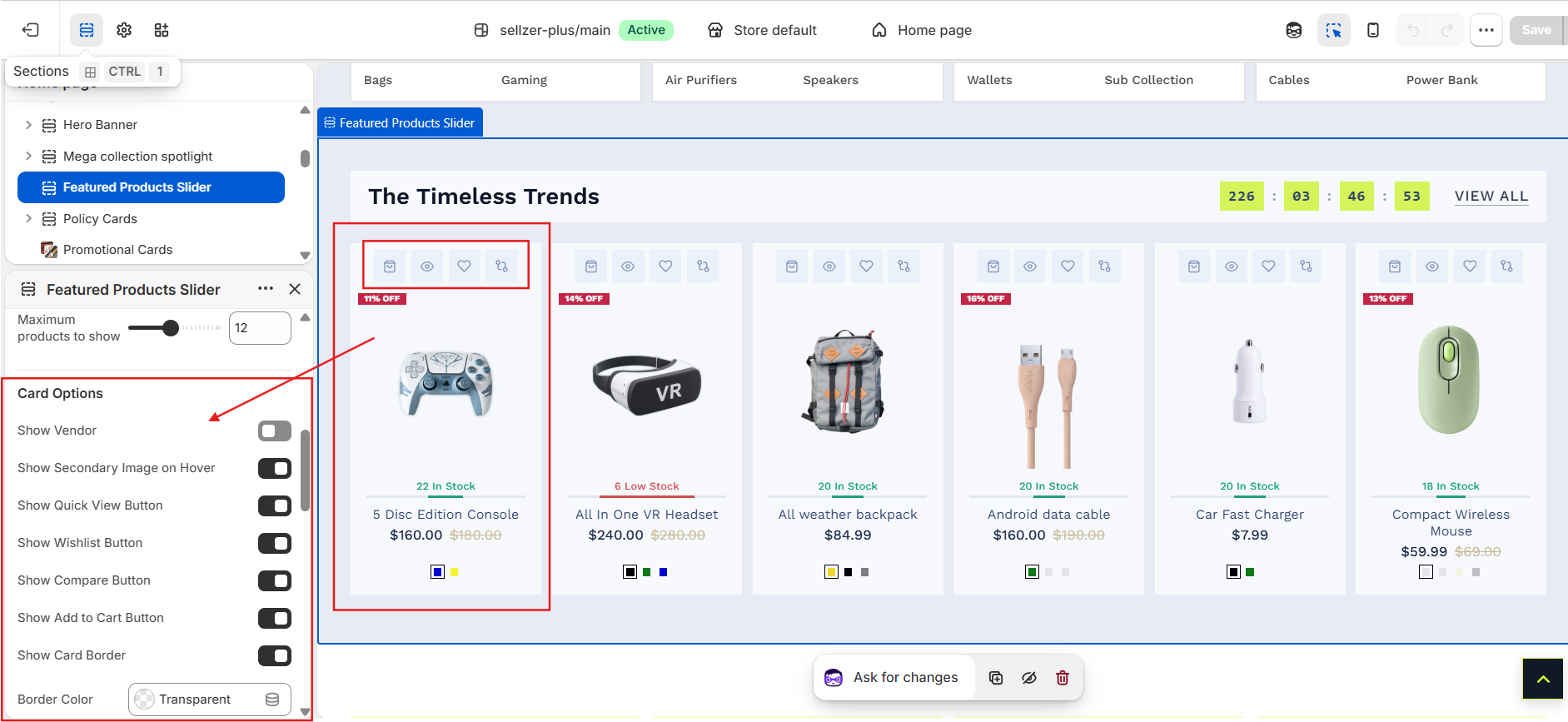Toggle Show Compare Button
Viewport: 1568px width, 722px height.
tap(275, 580)
